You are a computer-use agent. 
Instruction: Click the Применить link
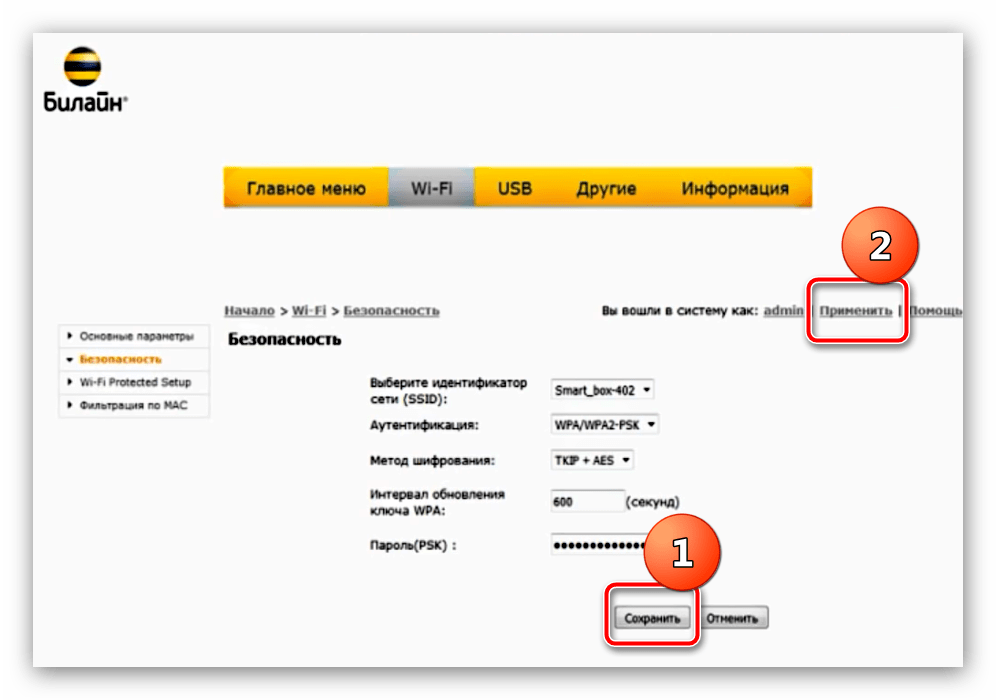855,311
